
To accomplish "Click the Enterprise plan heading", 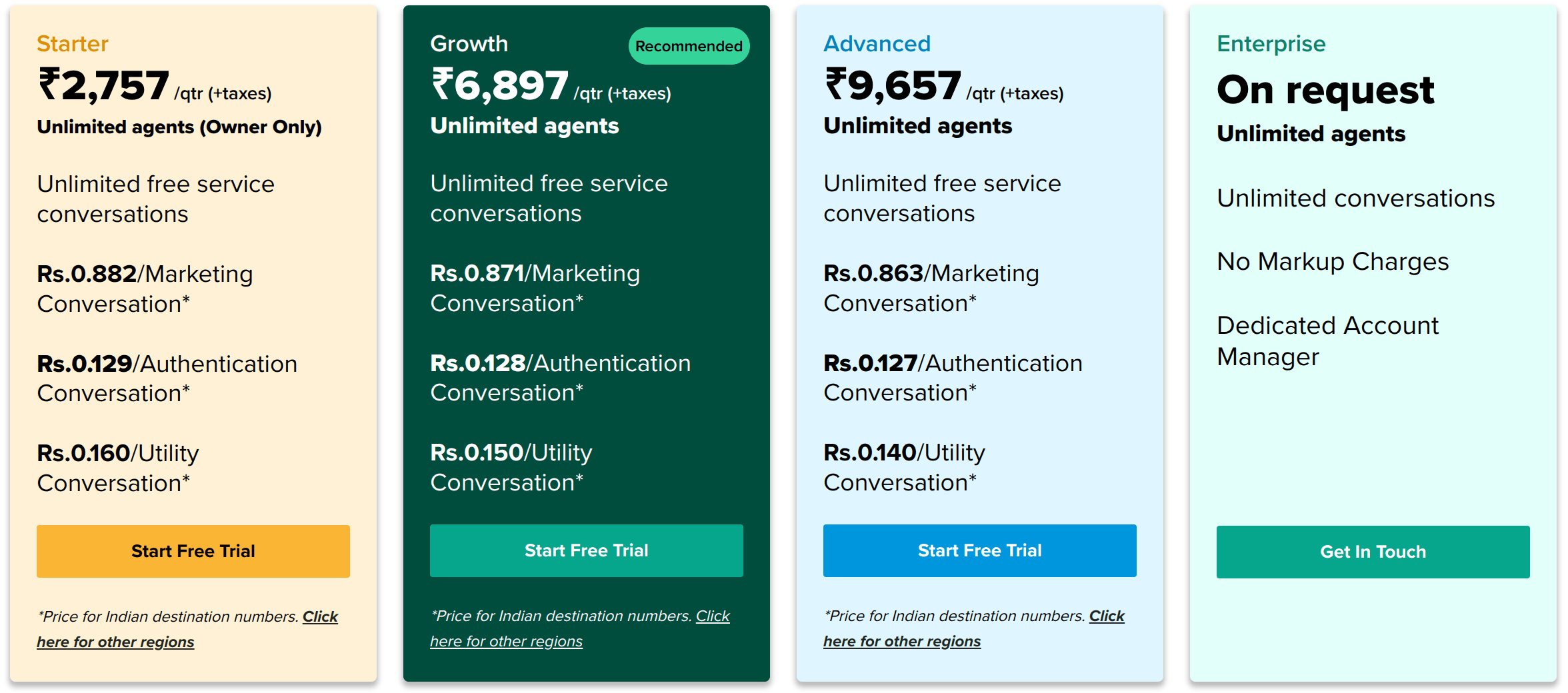I will (x=1271, y=43).
